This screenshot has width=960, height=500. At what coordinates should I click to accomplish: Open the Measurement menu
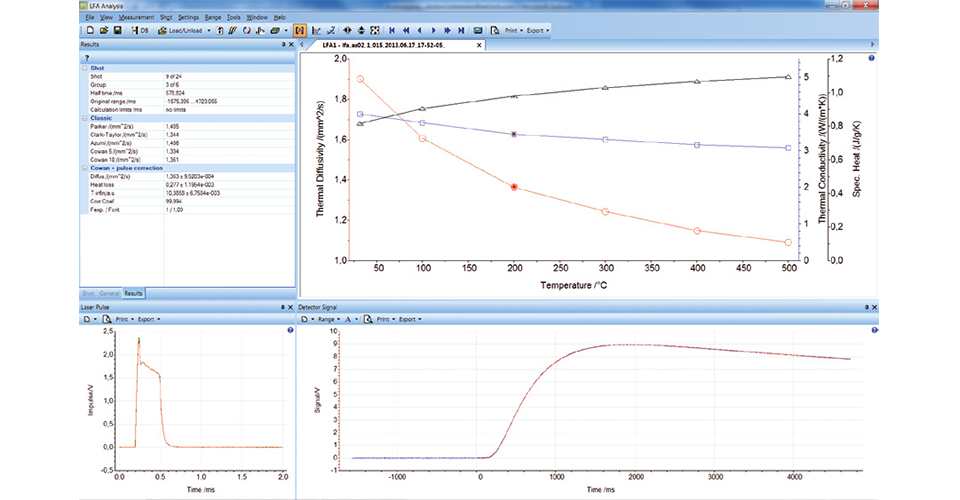click(x=135, y=18)
